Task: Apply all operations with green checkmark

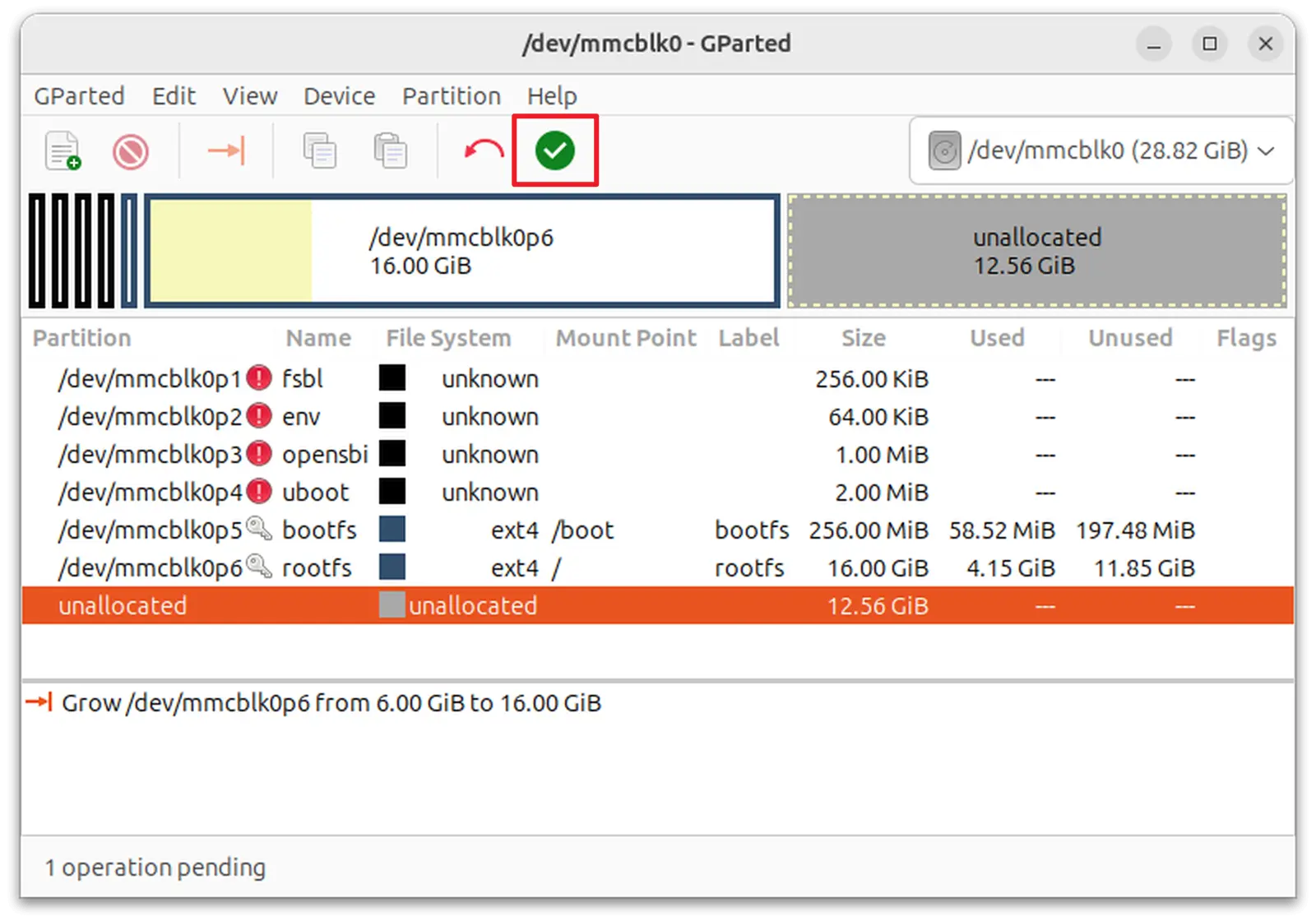Action: pyautogui.click(x=555, y=150)
